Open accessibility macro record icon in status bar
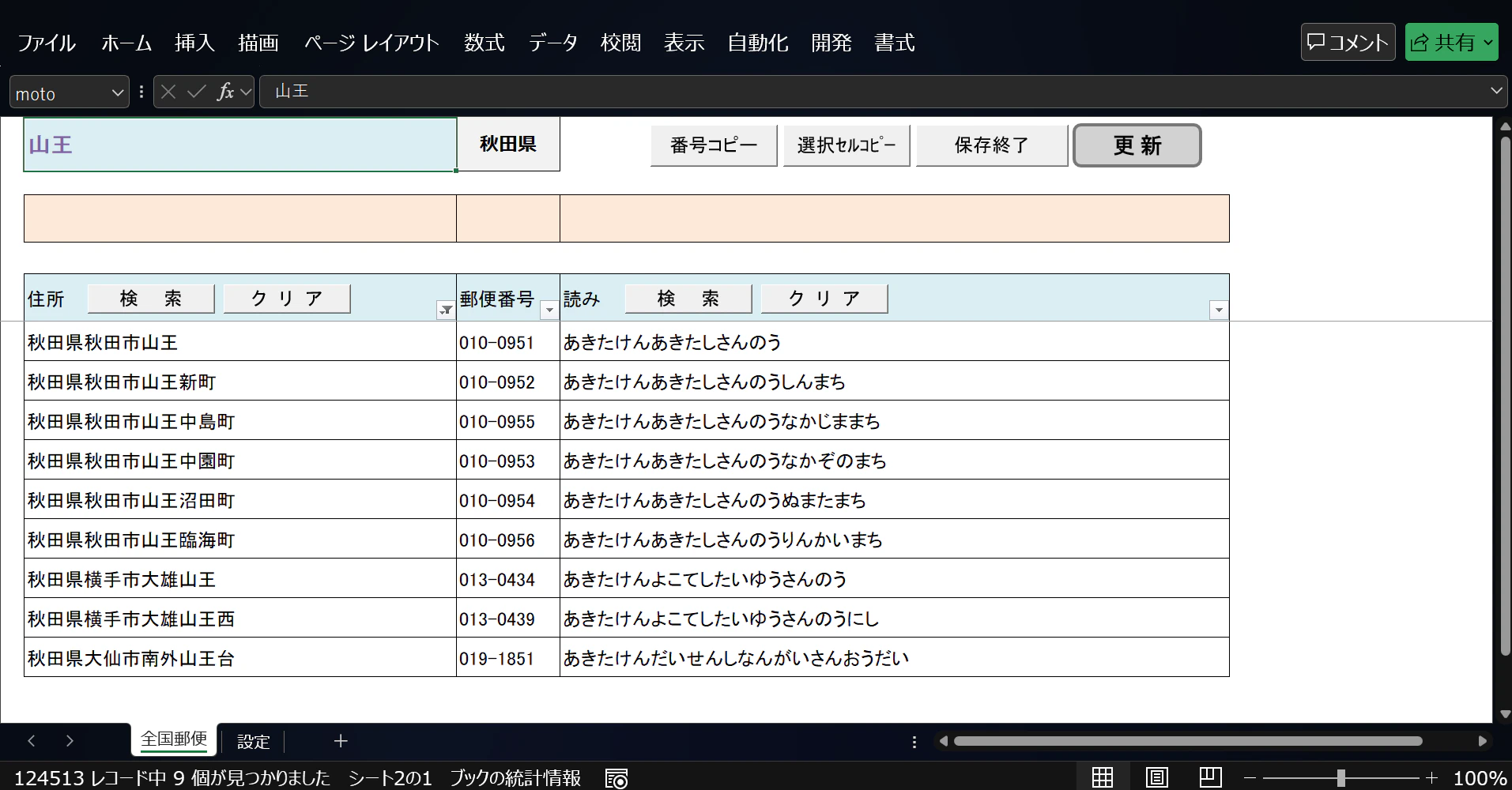 point(616,778)
